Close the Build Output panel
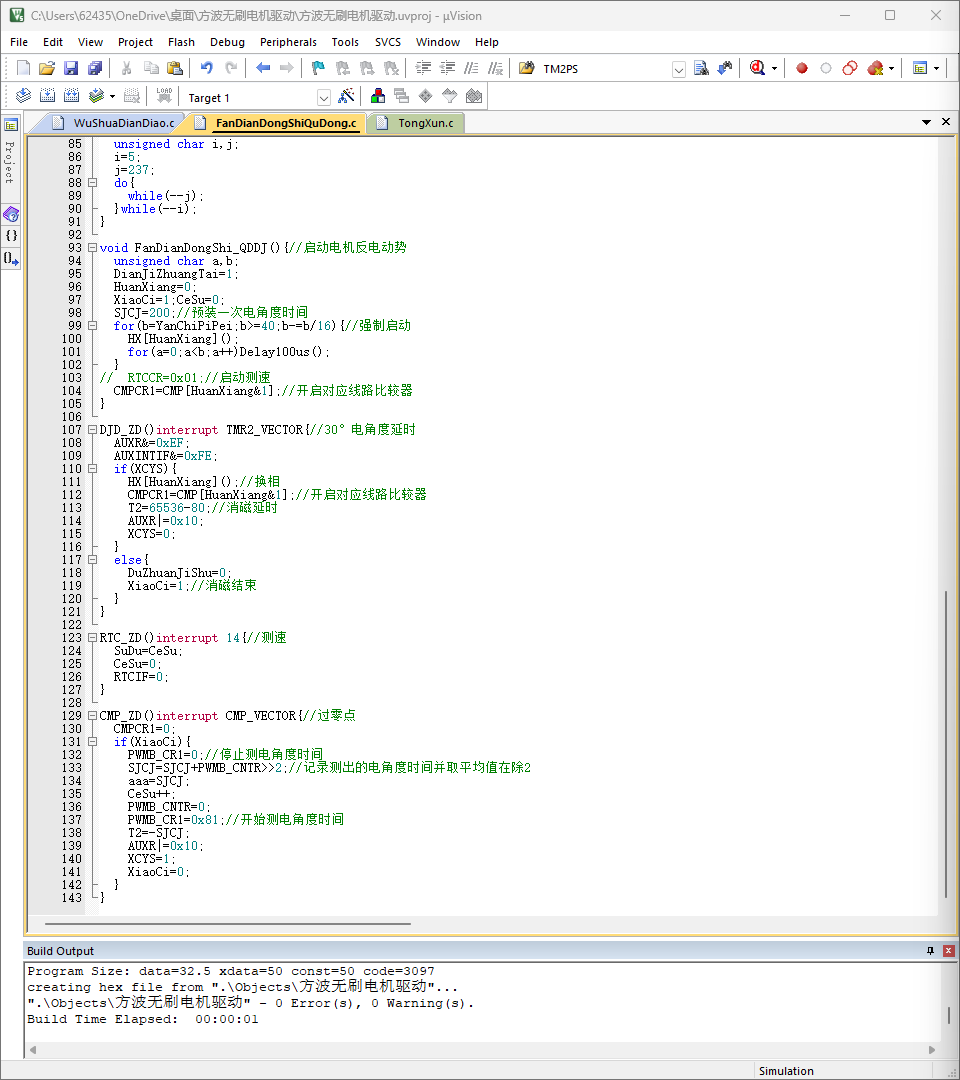The height and width of the screenshot is (1080, 960). click(x=948, y=951)
